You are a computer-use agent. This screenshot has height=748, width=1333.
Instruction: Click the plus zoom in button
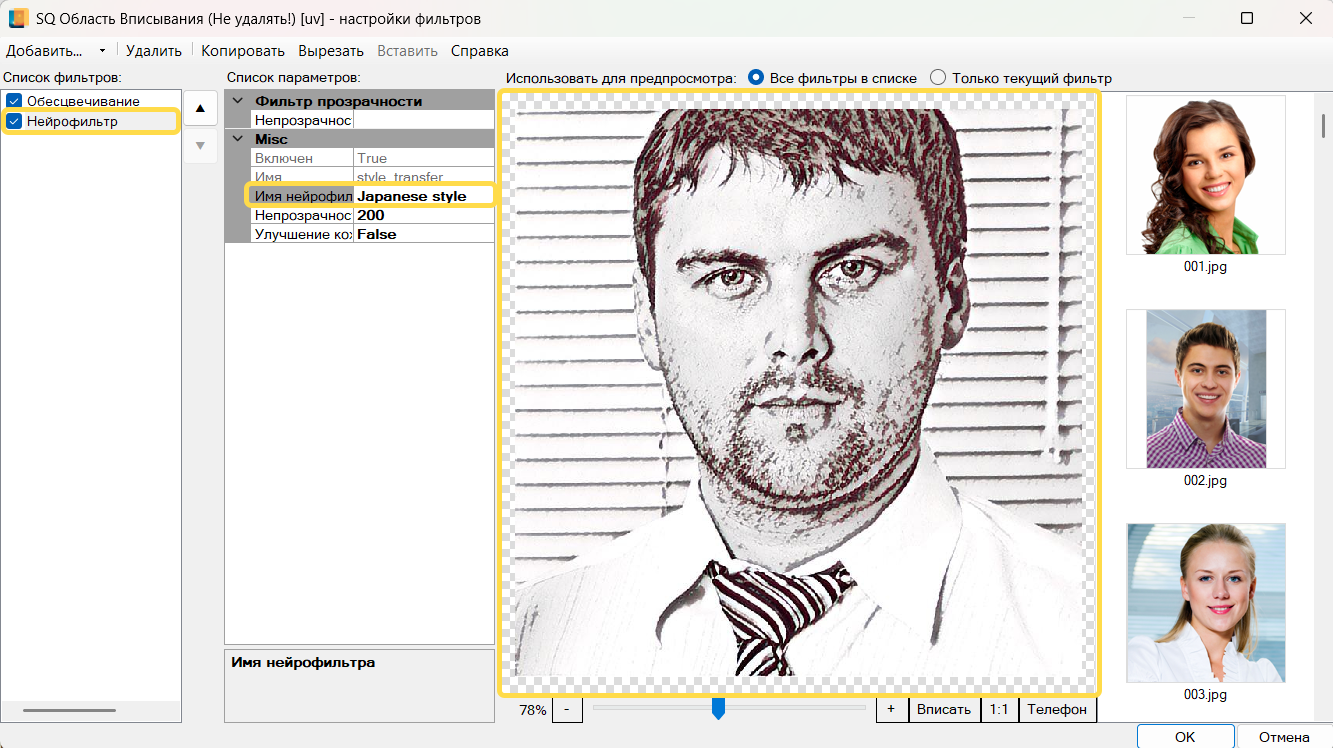coord(890,709)
